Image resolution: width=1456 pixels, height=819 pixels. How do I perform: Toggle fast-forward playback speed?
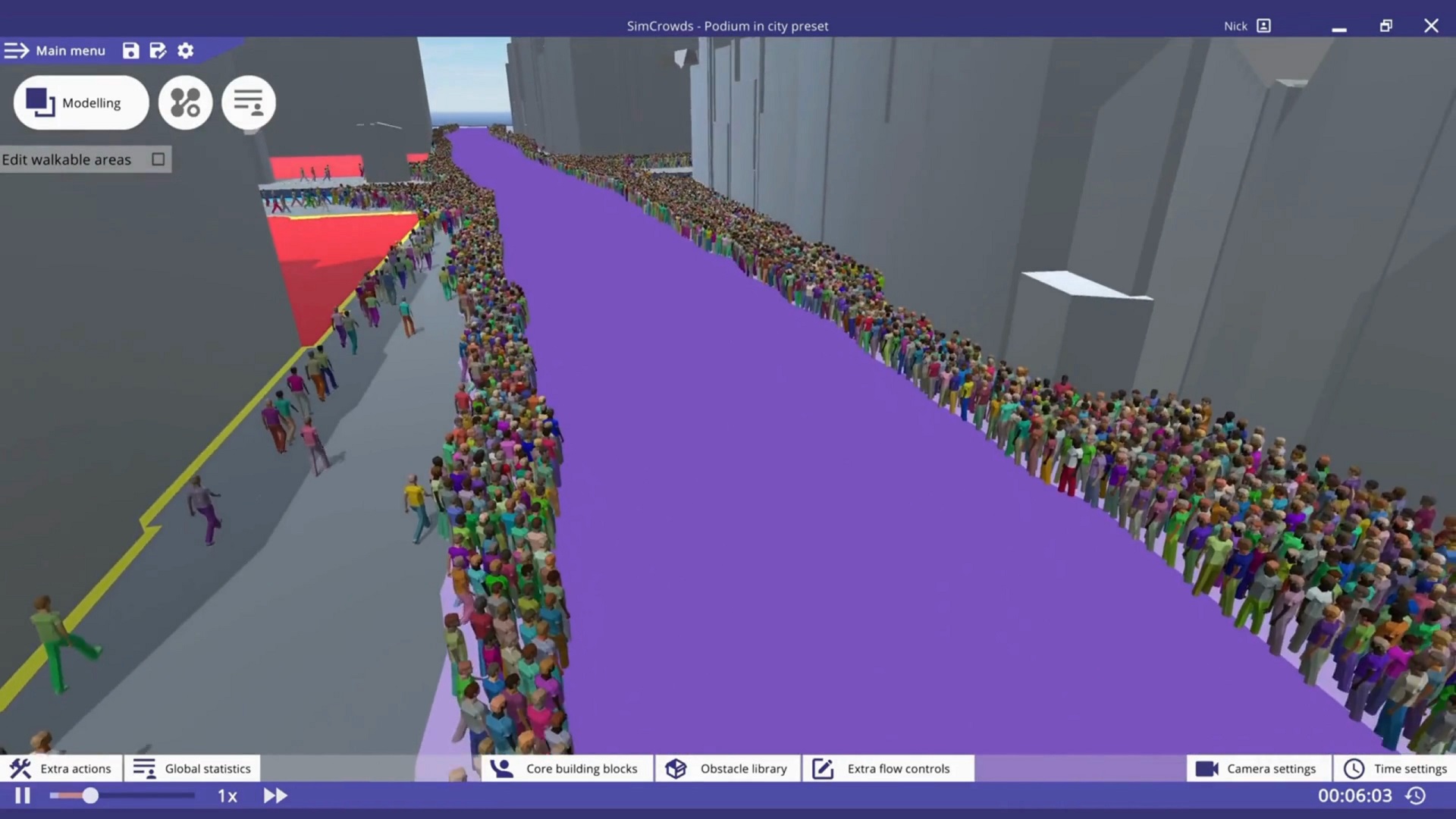coord(276,795)
